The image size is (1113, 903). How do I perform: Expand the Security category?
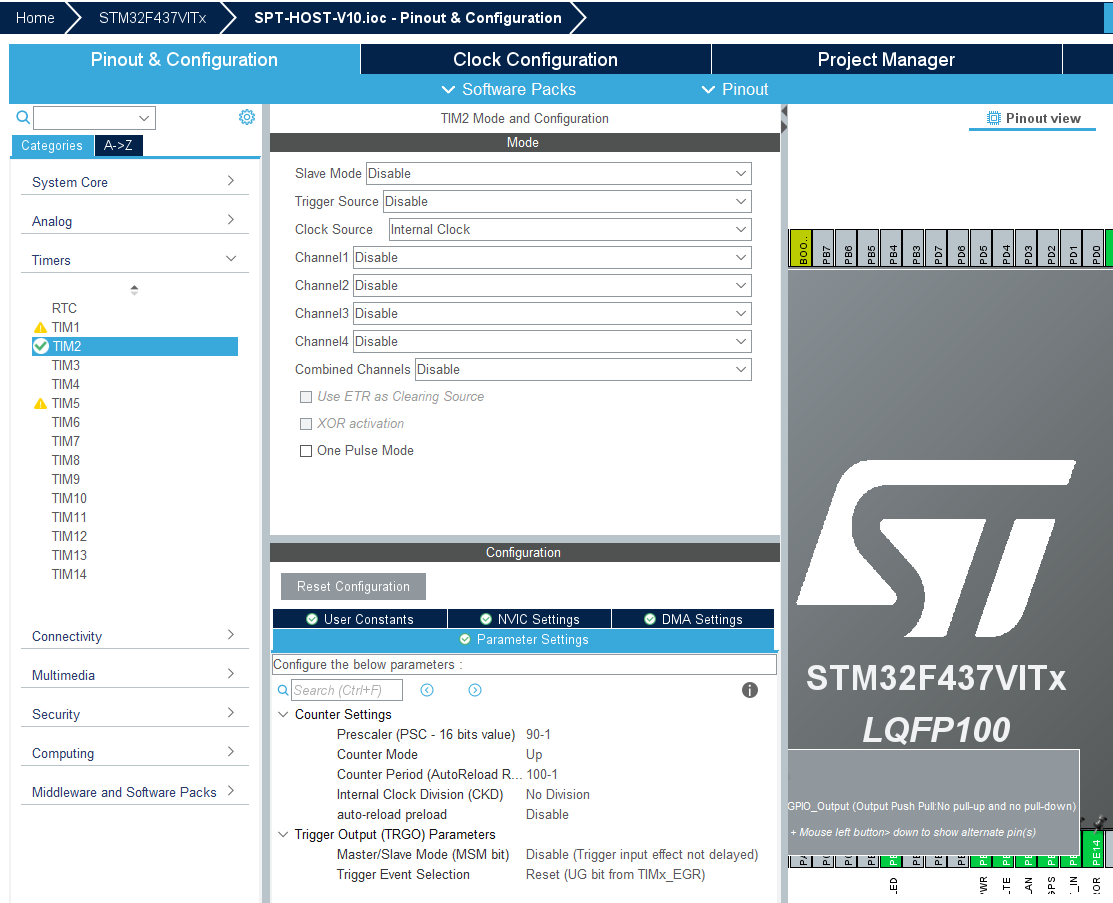(x=135, y=714)
